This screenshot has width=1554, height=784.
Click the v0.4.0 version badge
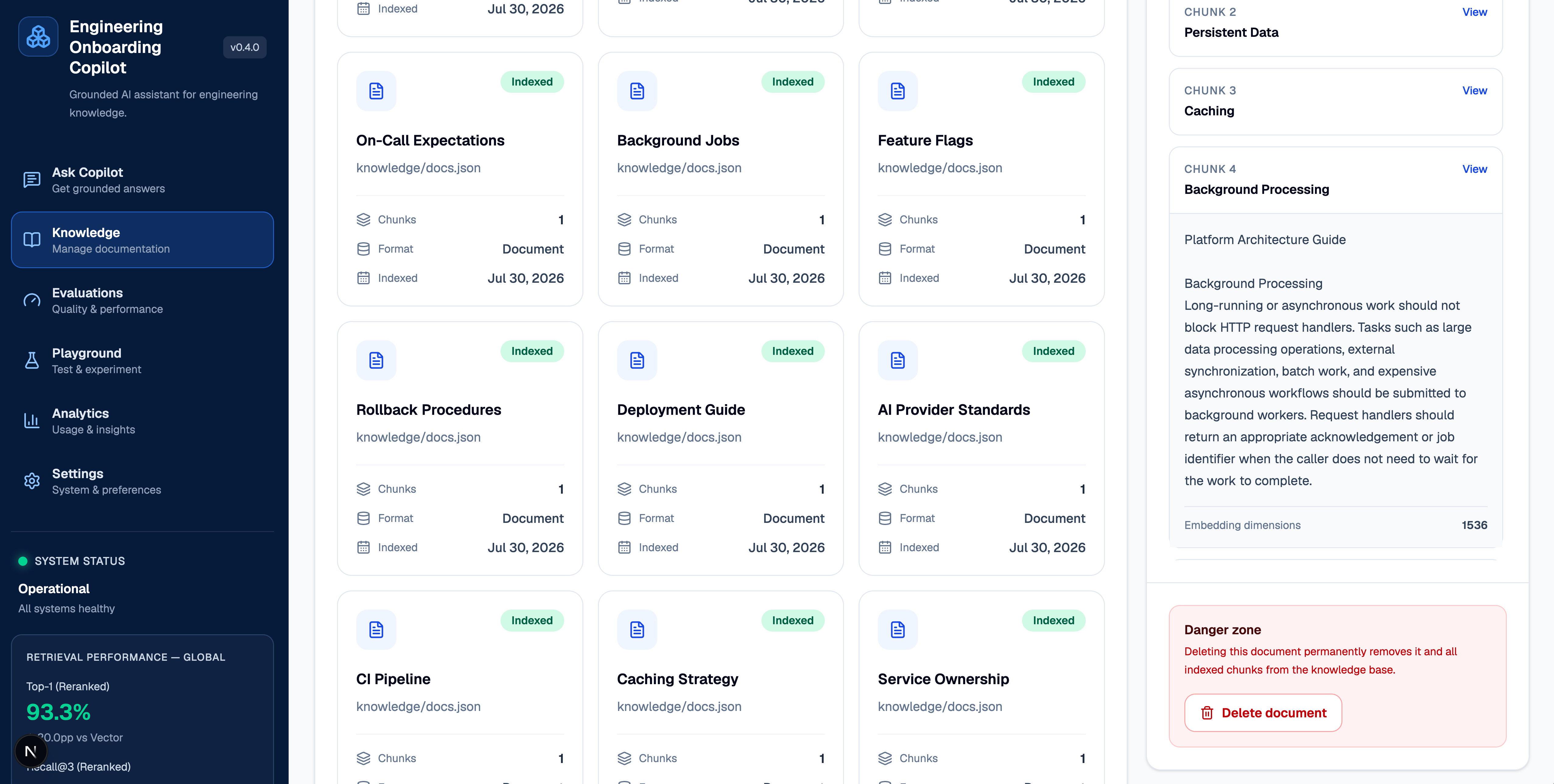pos(245,47)
